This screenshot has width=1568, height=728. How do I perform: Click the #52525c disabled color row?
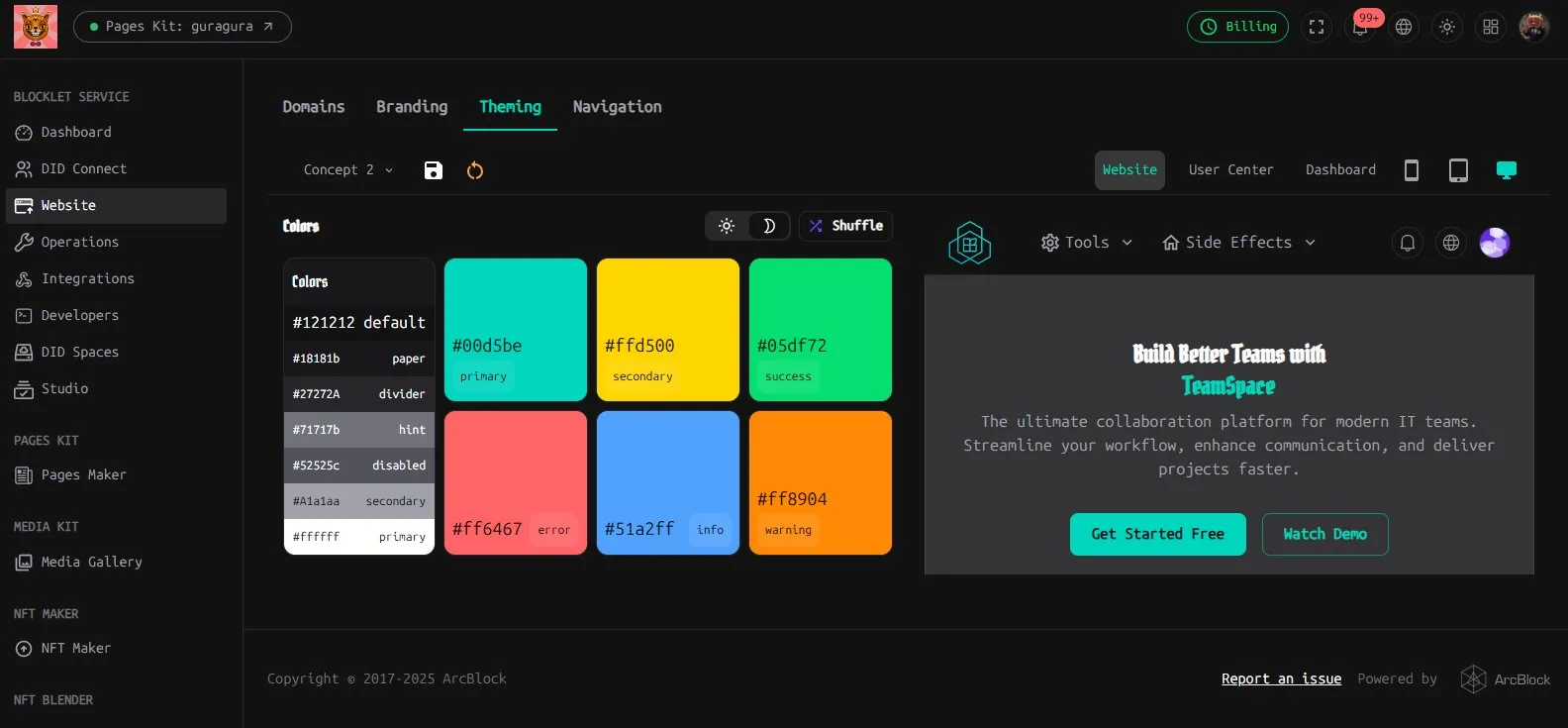click(x=359, y=466)
